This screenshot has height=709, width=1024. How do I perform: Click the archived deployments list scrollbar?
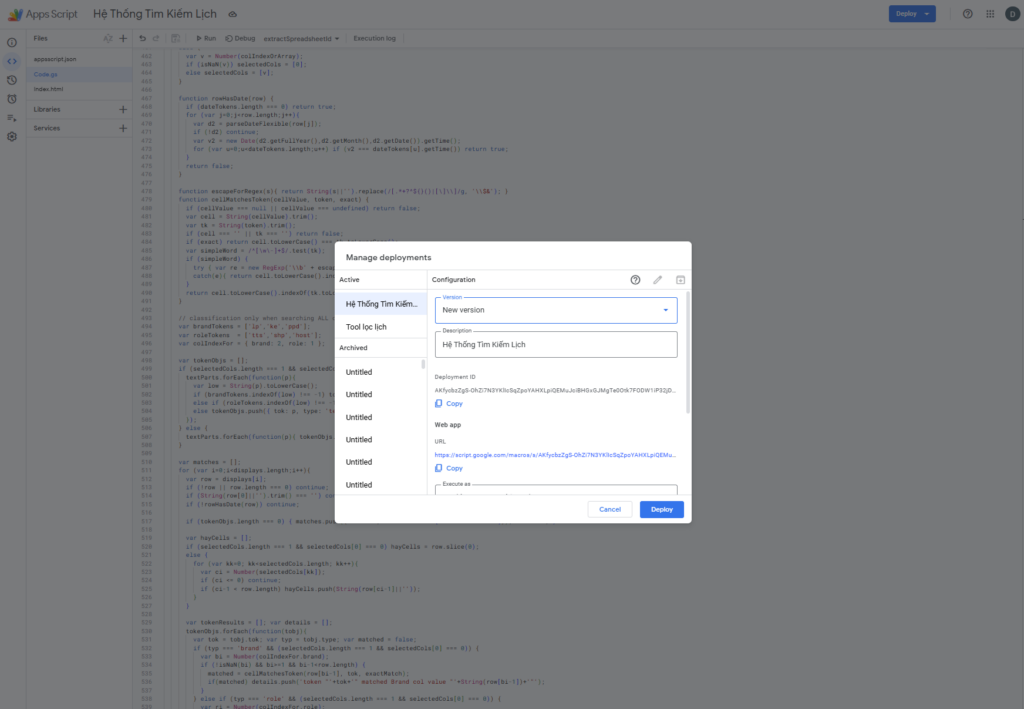click(422, 365)
